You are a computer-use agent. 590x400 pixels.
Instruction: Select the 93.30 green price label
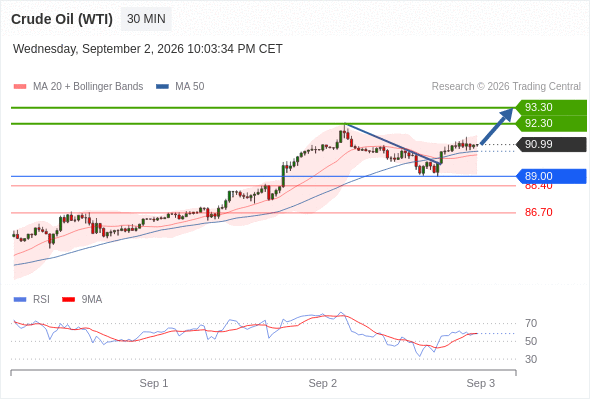[x=551, y=107]
